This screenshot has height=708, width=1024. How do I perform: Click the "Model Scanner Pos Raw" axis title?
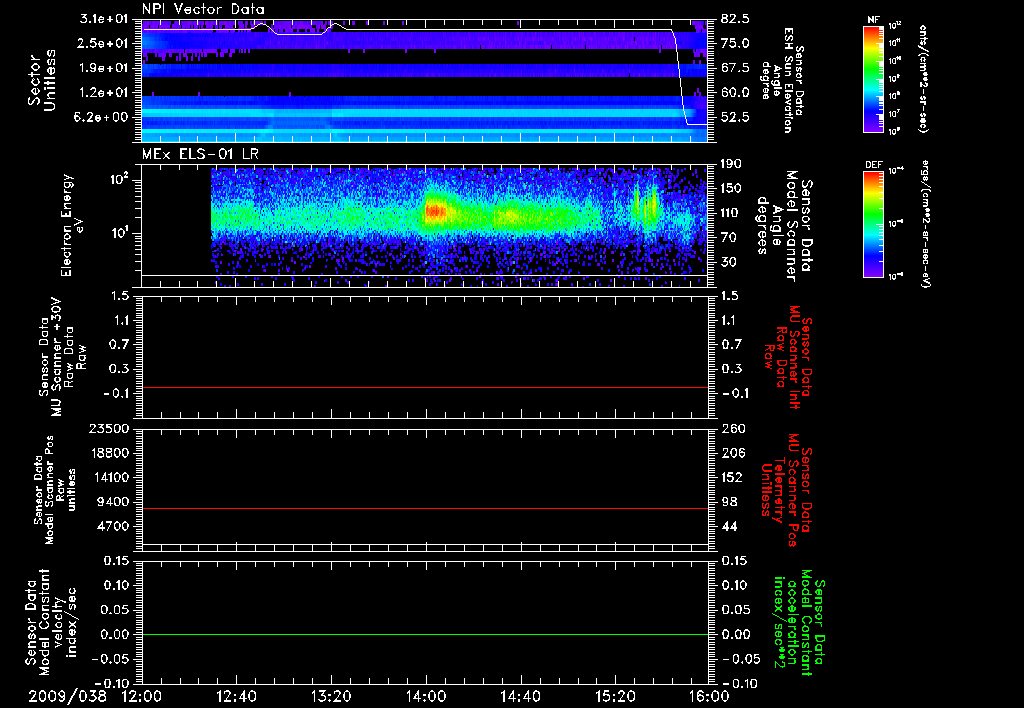click(x=55, y=490)
